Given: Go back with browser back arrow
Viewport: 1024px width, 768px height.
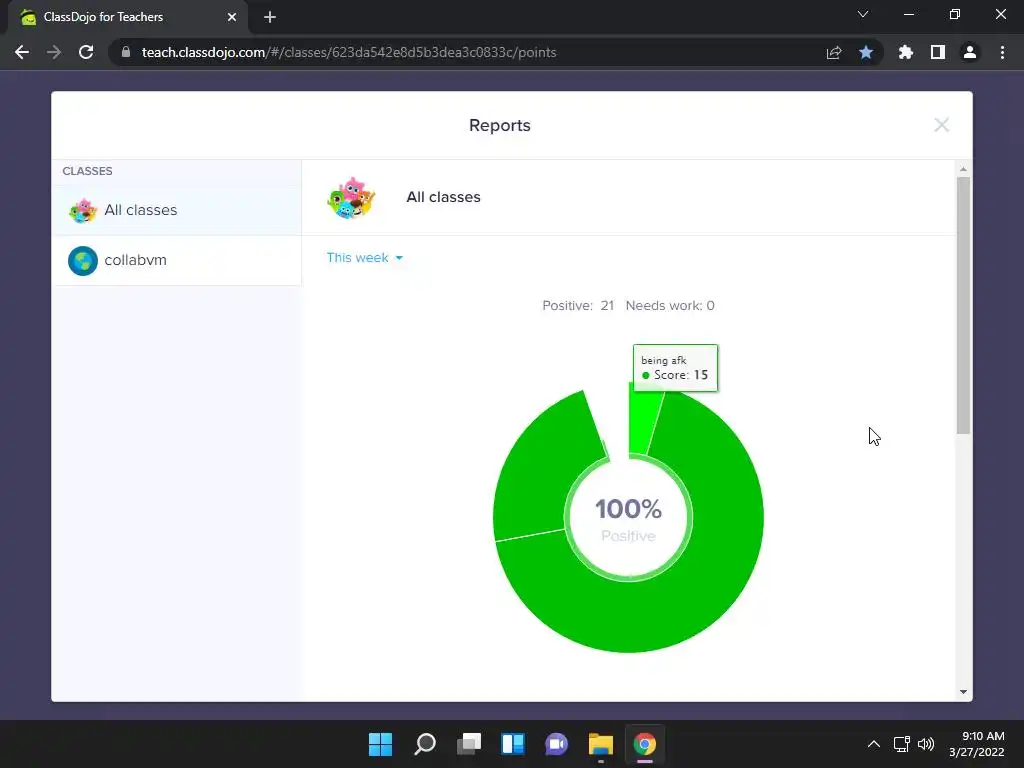Looking at the screenshot, I should (22, 52).
